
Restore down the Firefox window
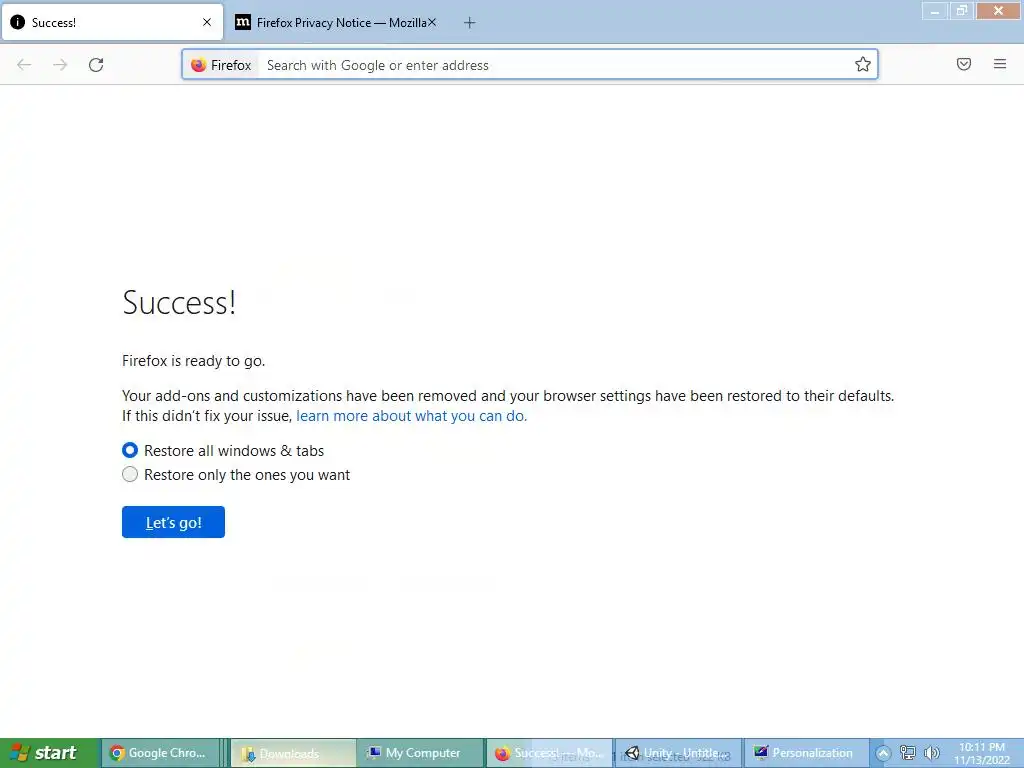tap(962, 10)
